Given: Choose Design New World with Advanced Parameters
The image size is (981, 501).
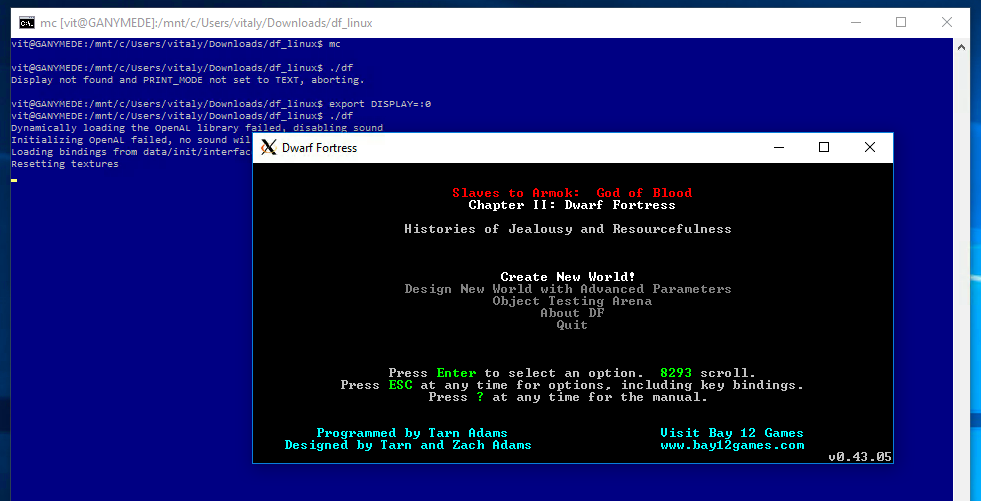Looking at the screenshot, I should tap(567, 289).
